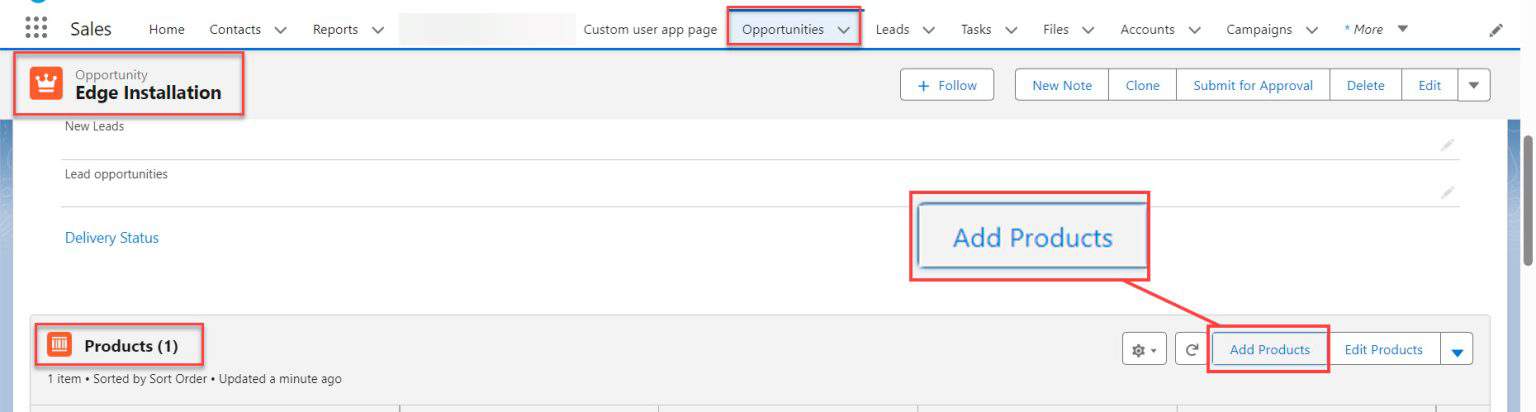Click the New Leads field label
Image resolution: width=1536 pixels, height=412 pixels.
(95, 126)
